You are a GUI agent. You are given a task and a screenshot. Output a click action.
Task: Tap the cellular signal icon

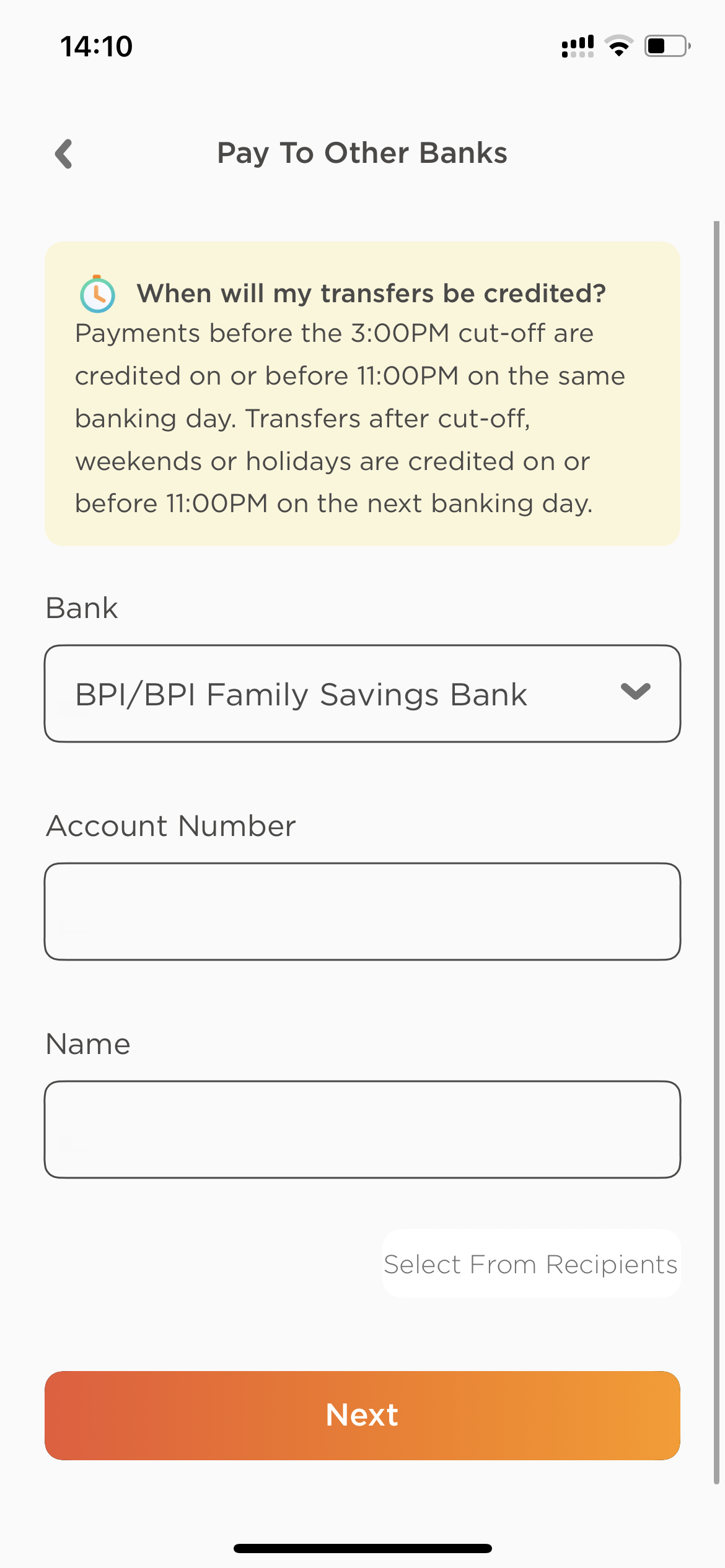point(578,45)
